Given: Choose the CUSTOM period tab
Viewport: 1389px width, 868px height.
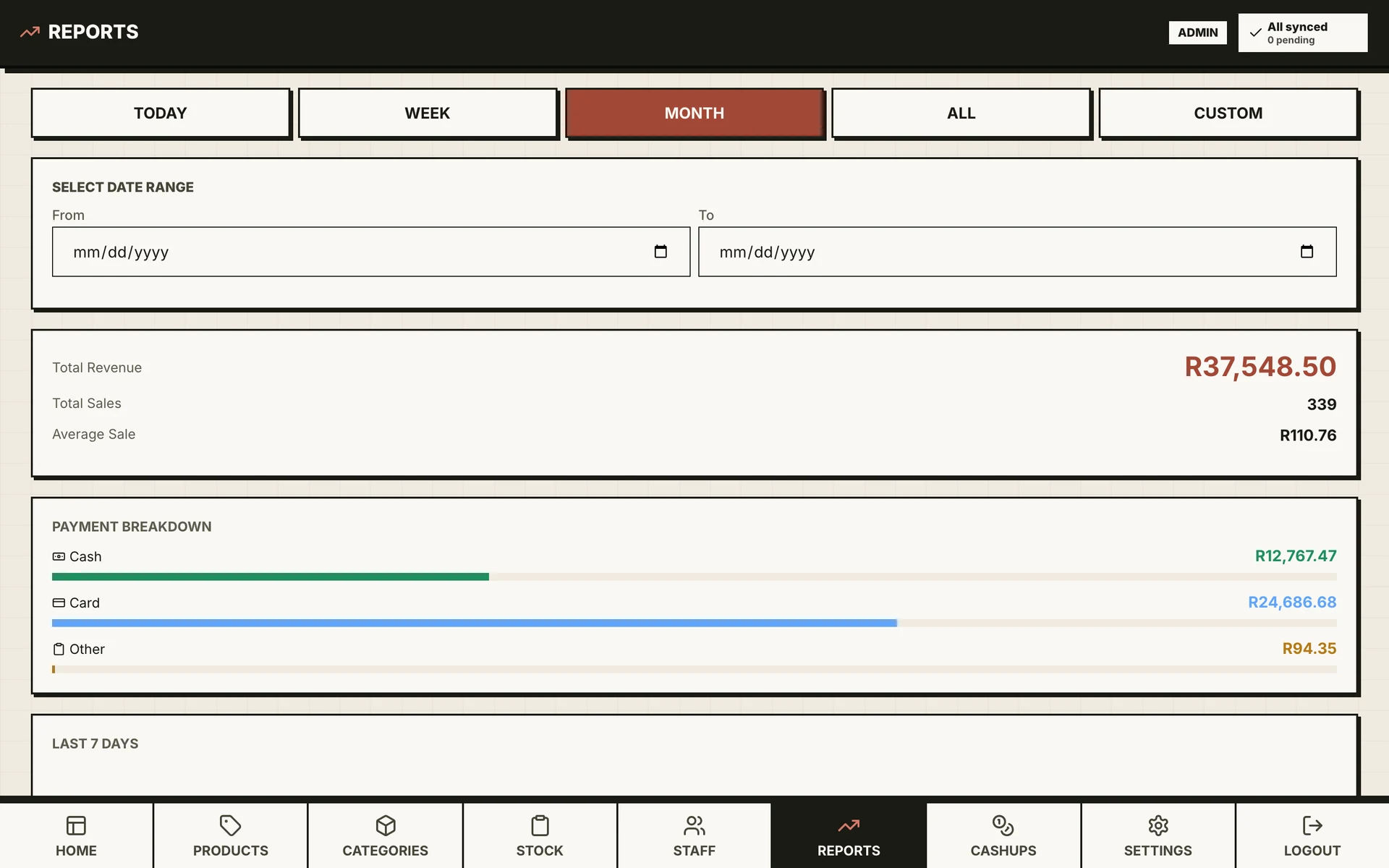Looking at the screenshot, I should [1228, 113].
